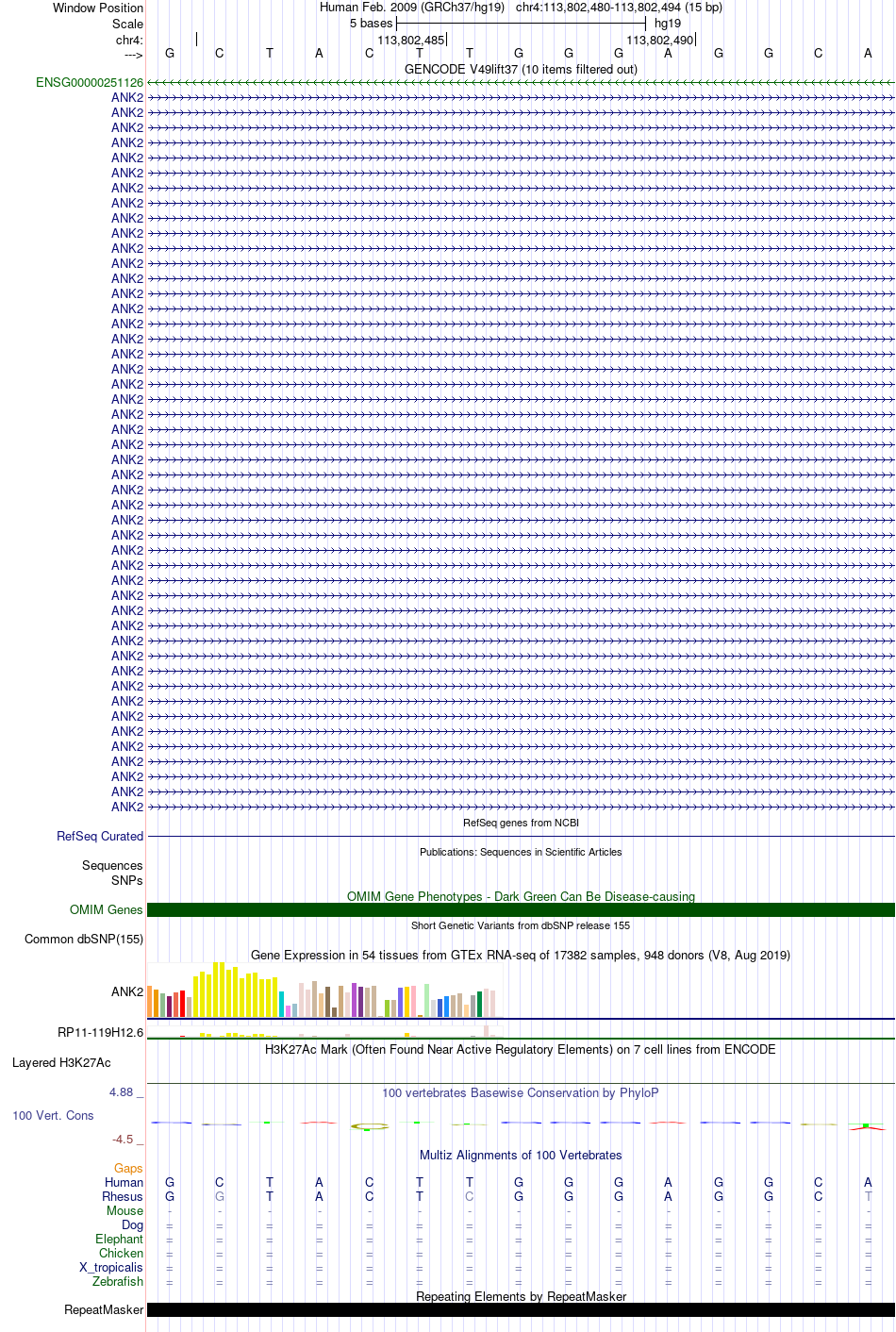896x1332 pixels.
Task: Click the Layered H3K27Ac label
Action: click(x=61, y=1062)
